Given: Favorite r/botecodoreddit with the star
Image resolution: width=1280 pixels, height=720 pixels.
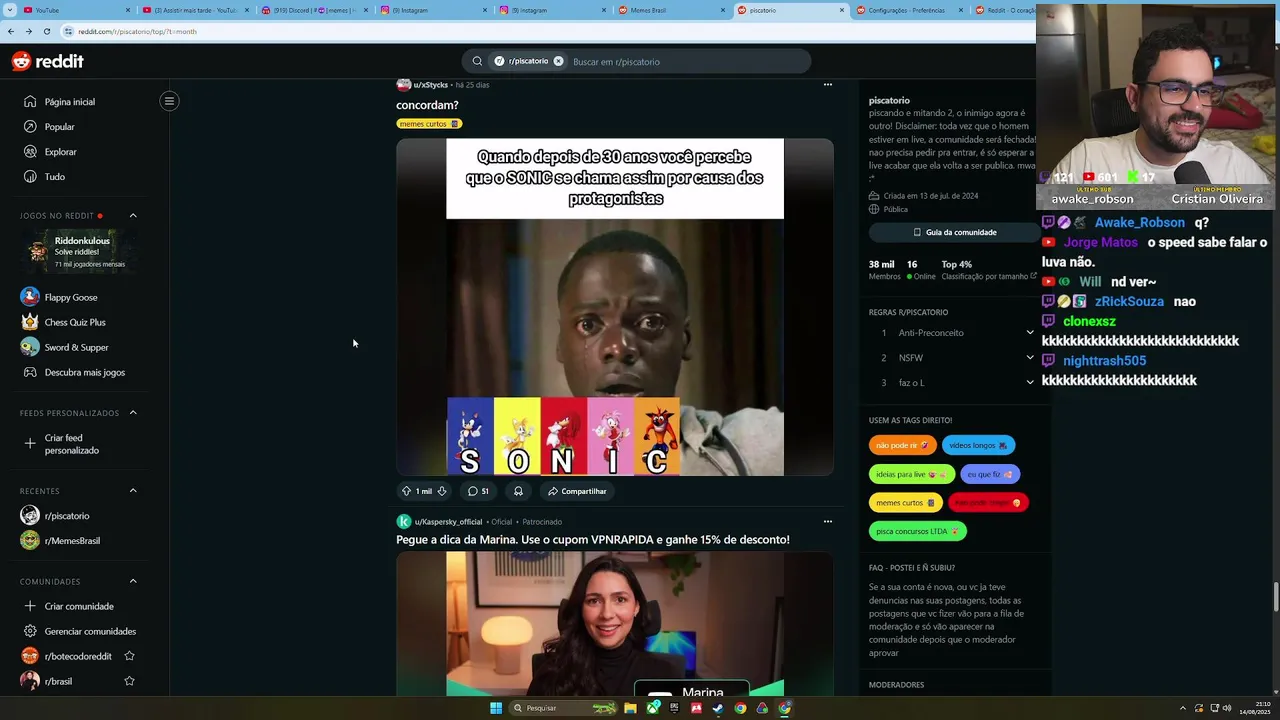Looking at the screenshot, I should [x=129, y=656].
